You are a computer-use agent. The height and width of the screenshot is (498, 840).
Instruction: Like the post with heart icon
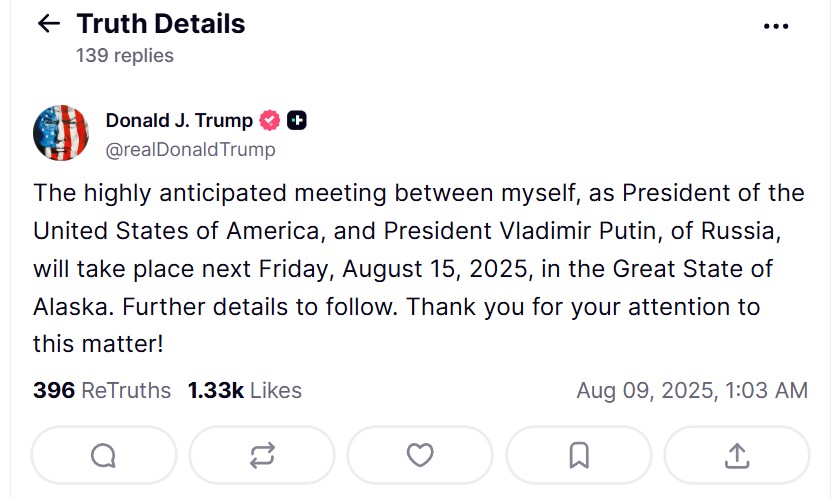click(x=420, y=456)
